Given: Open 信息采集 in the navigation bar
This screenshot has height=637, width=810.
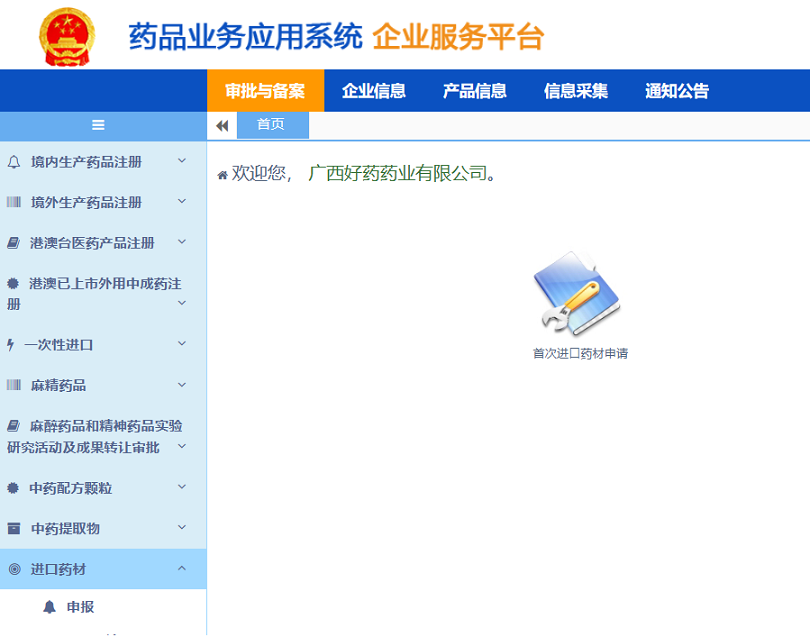Looking at the screenshot, I should click(576, 91).
